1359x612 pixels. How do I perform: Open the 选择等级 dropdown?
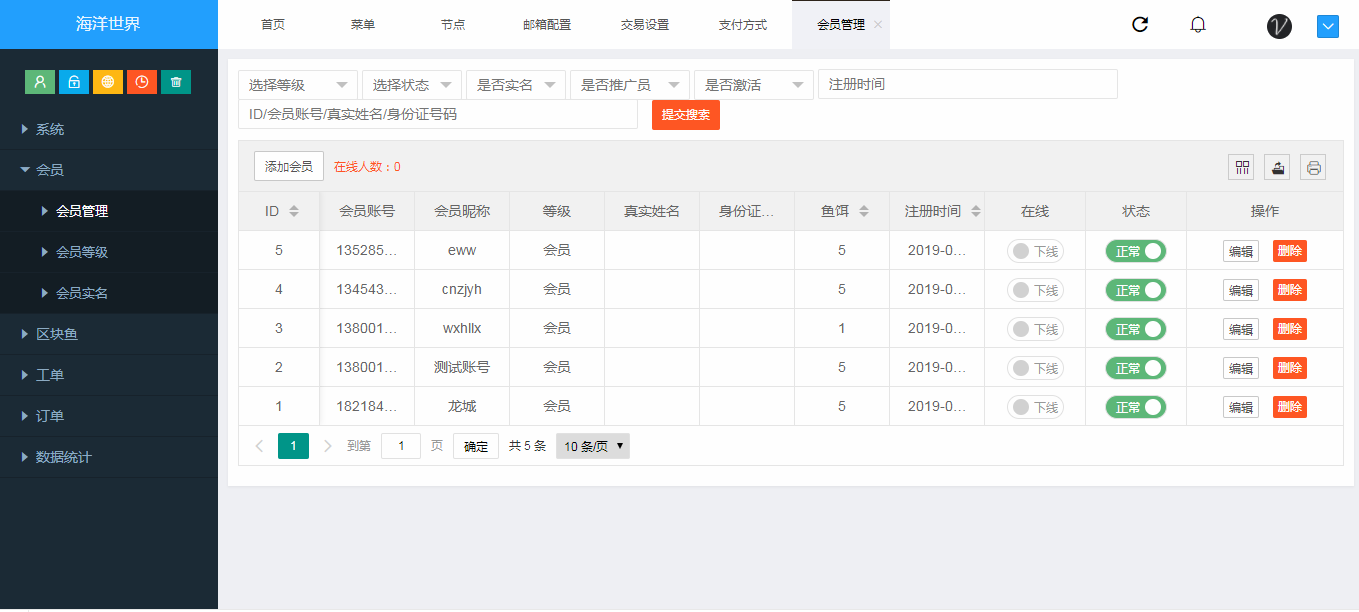coord(298,85)
